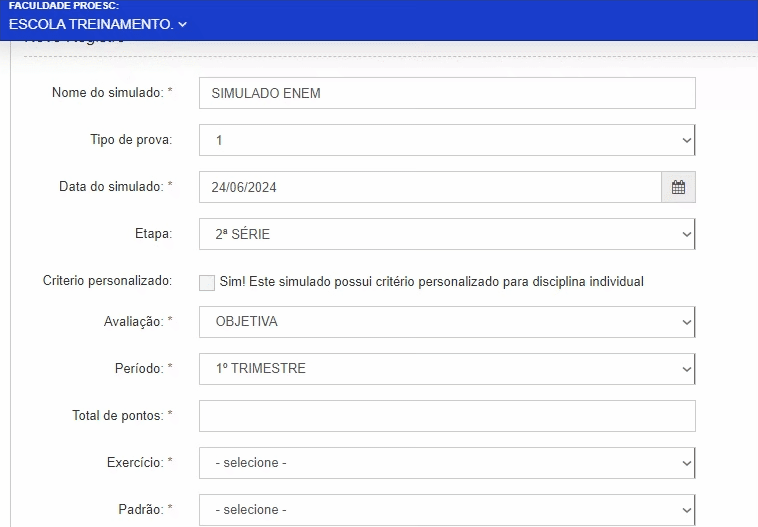Open the Padrão dropdown
This screenshot has width=758, height=527.
(x=447, y=510)
